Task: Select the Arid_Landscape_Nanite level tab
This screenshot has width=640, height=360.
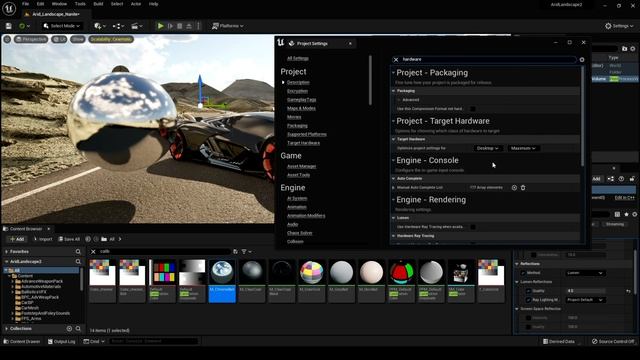Action: point(56,14)
